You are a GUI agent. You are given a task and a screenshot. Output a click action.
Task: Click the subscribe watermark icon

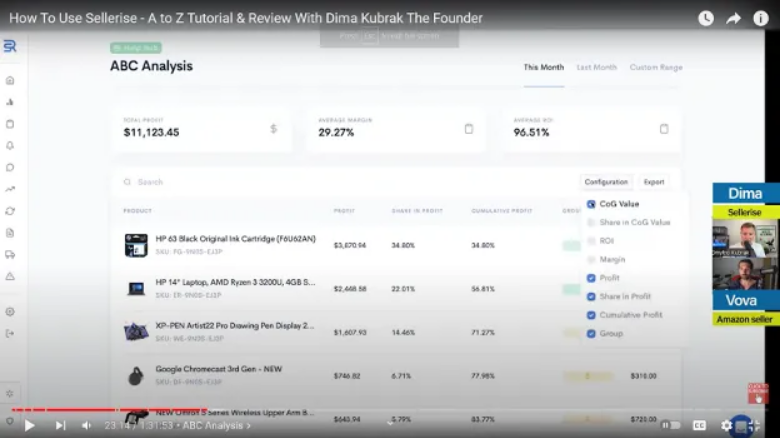(758, 393)
